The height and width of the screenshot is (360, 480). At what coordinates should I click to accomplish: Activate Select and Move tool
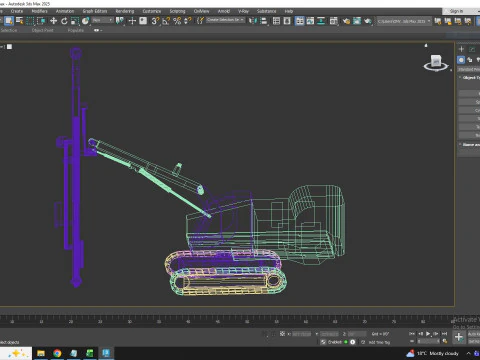pyautogui.click(x=53, y=21)
